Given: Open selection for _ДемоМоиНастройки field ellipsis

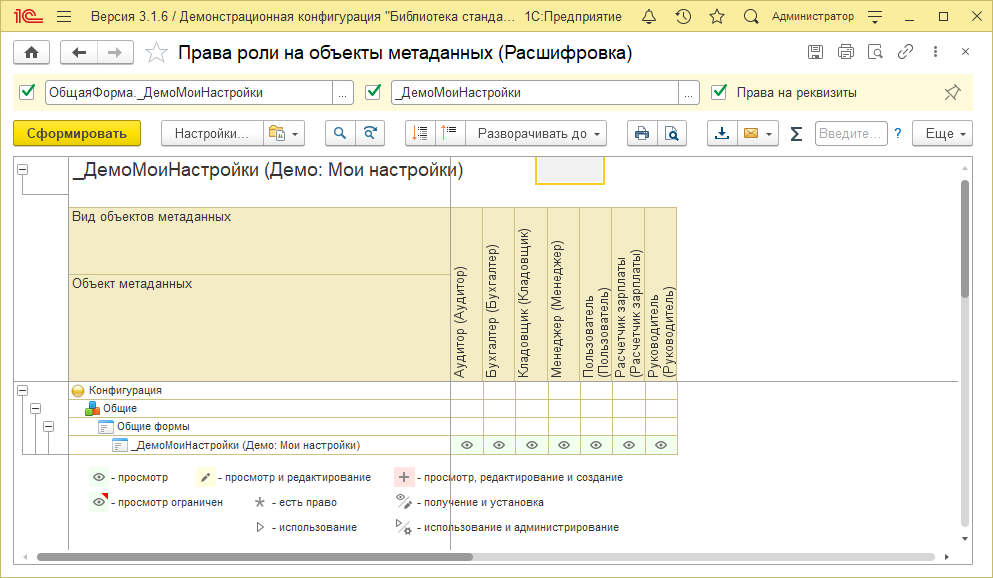Looking at the screenshot, I should (x=688, y=92).
